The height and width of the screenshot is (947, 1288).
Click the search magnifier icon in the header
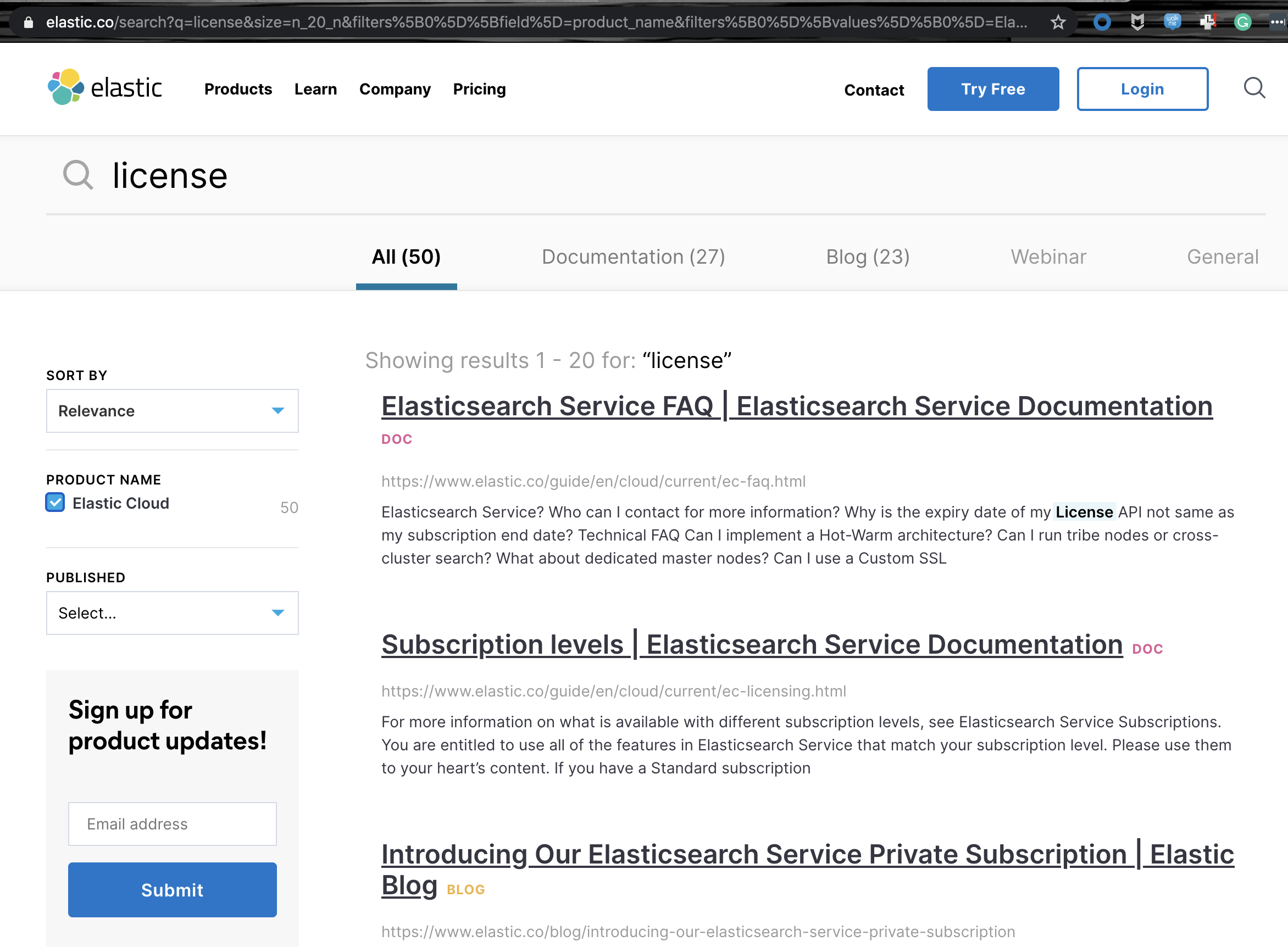coord(1254,88)
